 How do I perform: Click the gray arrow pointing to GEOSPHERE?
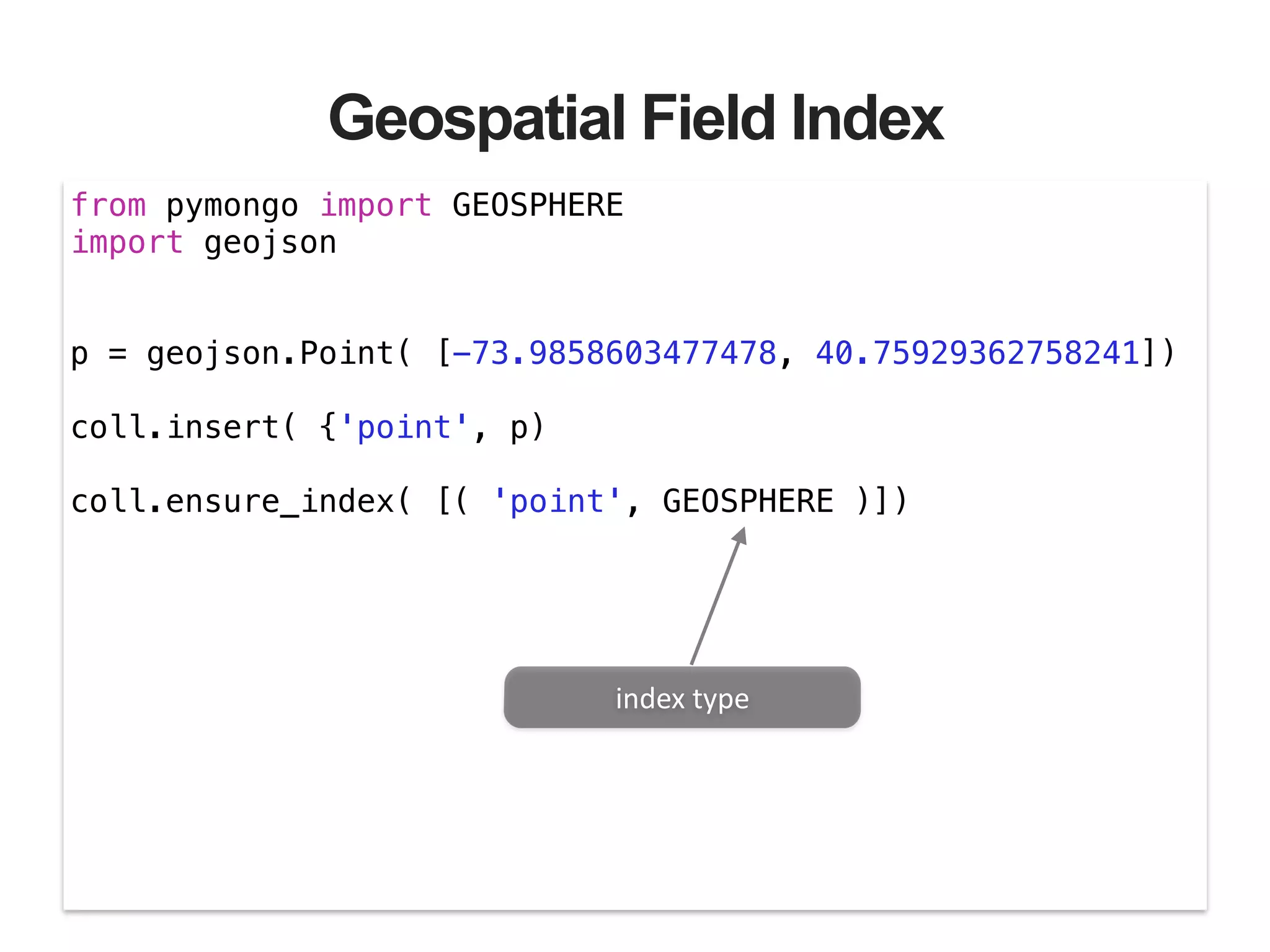pos(719,595)
